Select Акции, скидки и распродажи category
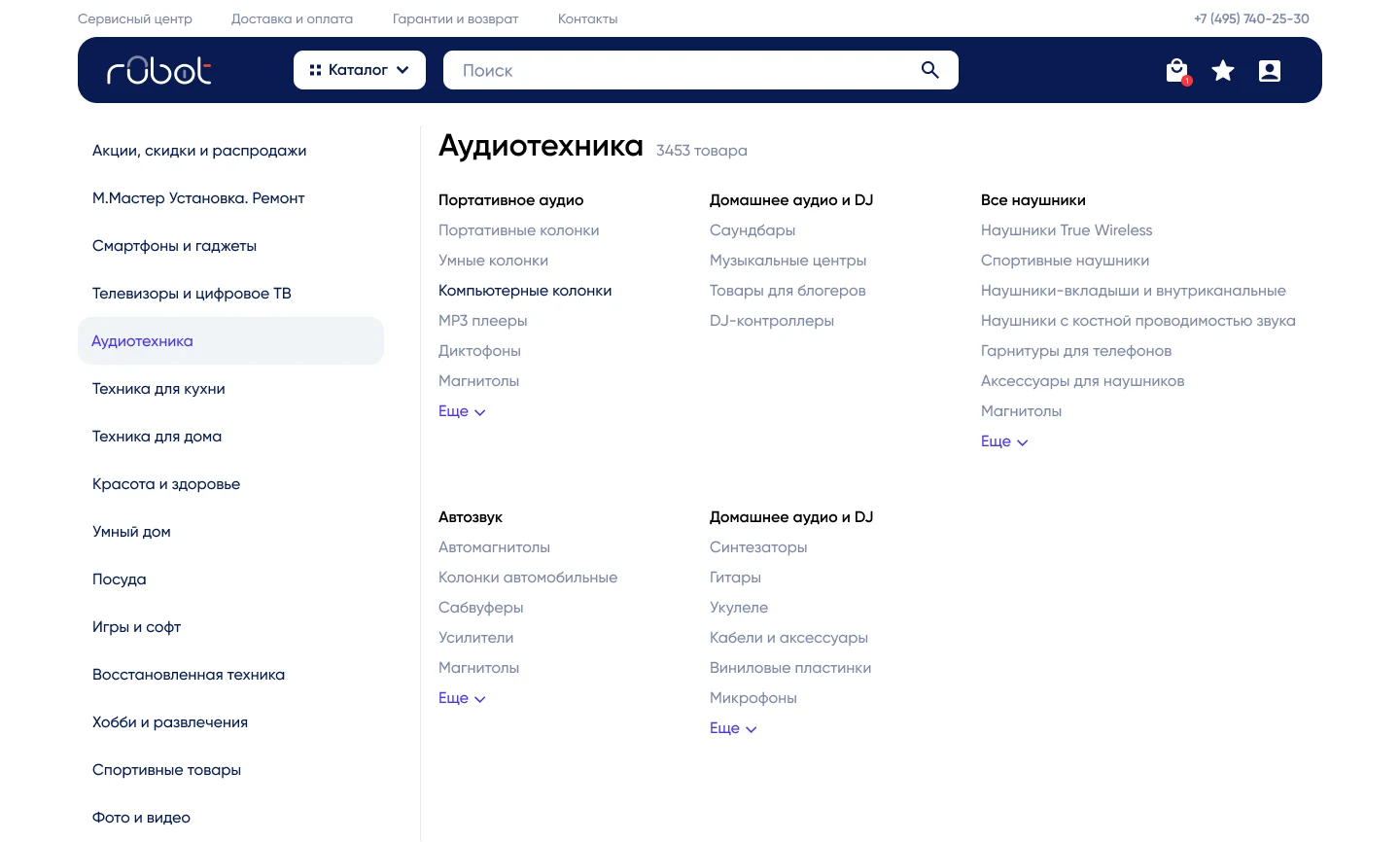 click(199, 151)
